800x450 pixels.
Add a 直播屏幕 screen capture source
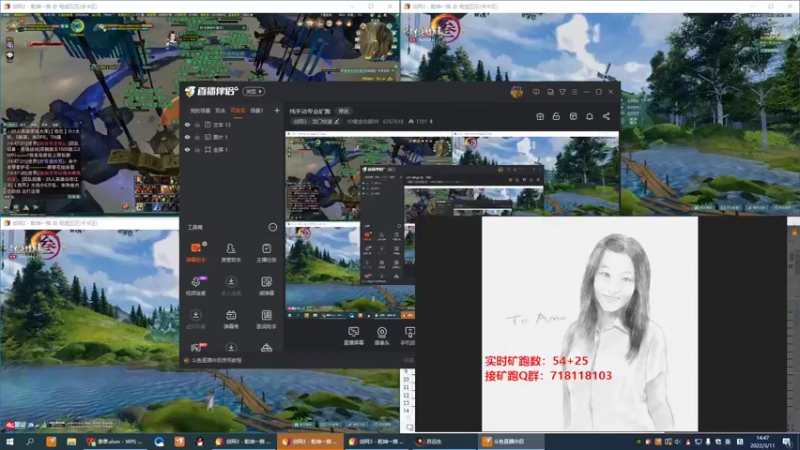pyautogui.click(x=354, y=336)
